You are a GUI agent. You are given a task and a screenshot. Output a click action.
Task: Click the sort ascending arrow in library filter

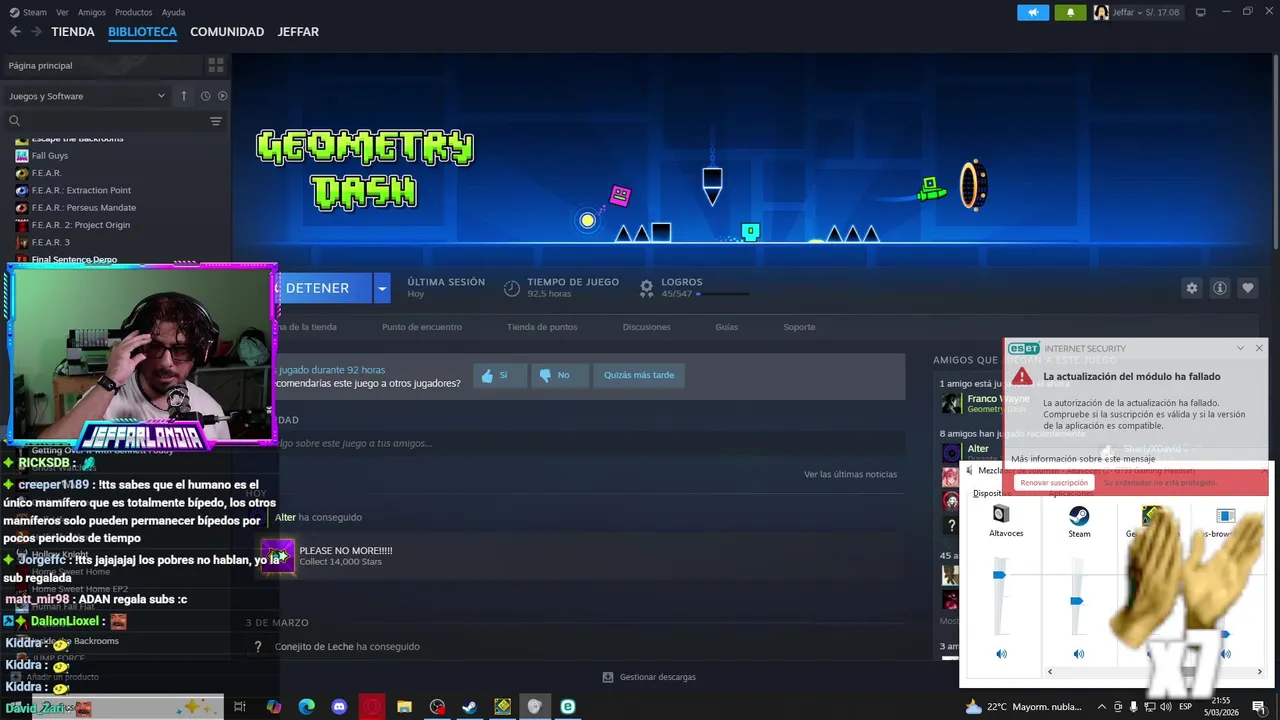point(184,96)
